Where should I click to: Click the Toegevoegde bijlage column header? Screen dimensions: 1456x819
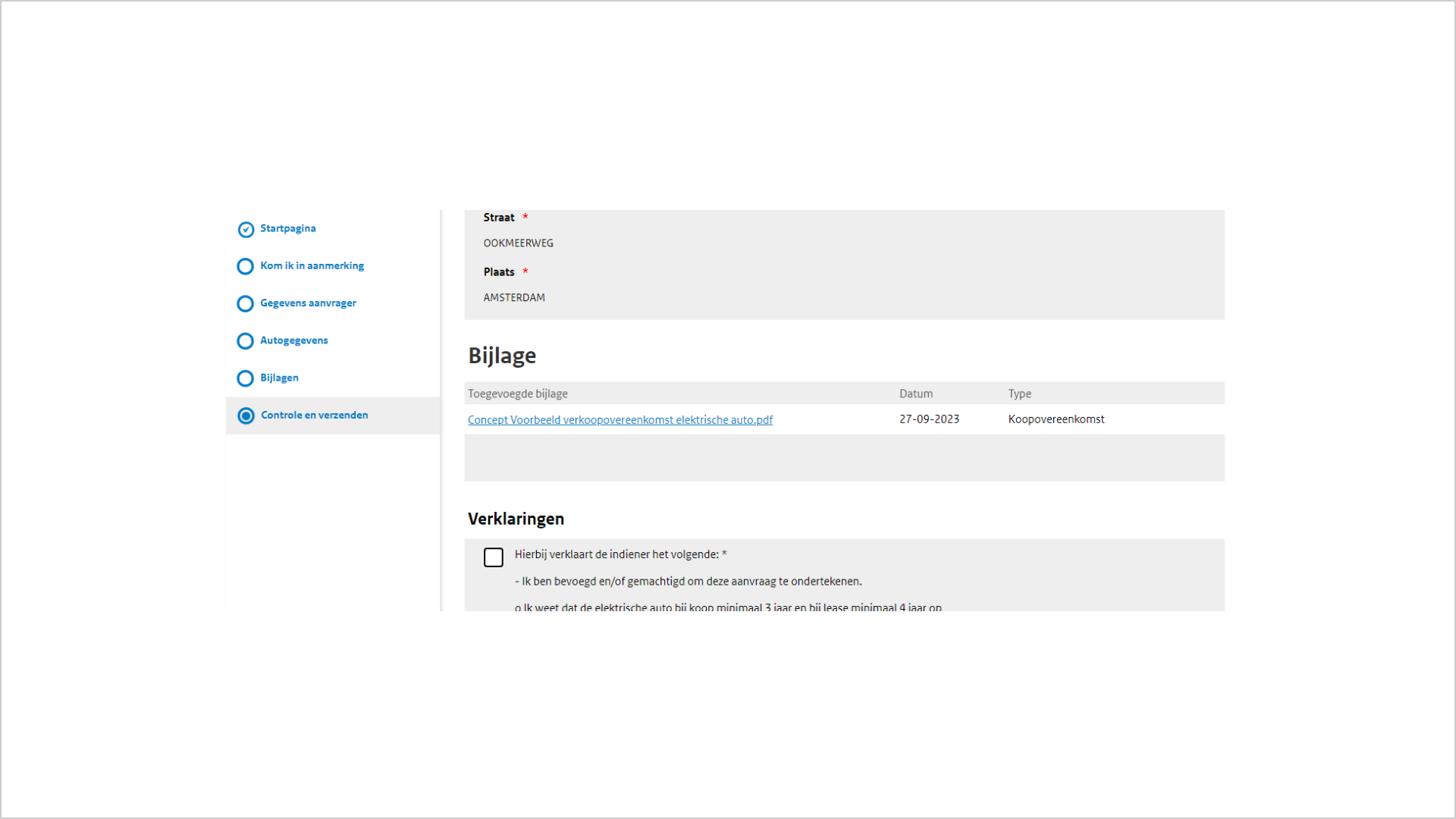[x=516, y=394]
